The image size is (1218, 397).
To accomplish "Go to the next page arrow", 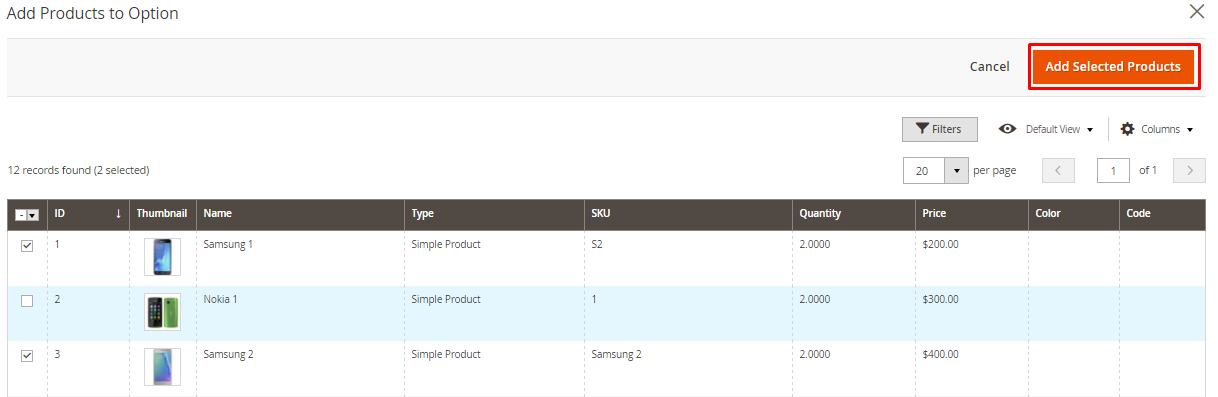I will coord(1189,170).
